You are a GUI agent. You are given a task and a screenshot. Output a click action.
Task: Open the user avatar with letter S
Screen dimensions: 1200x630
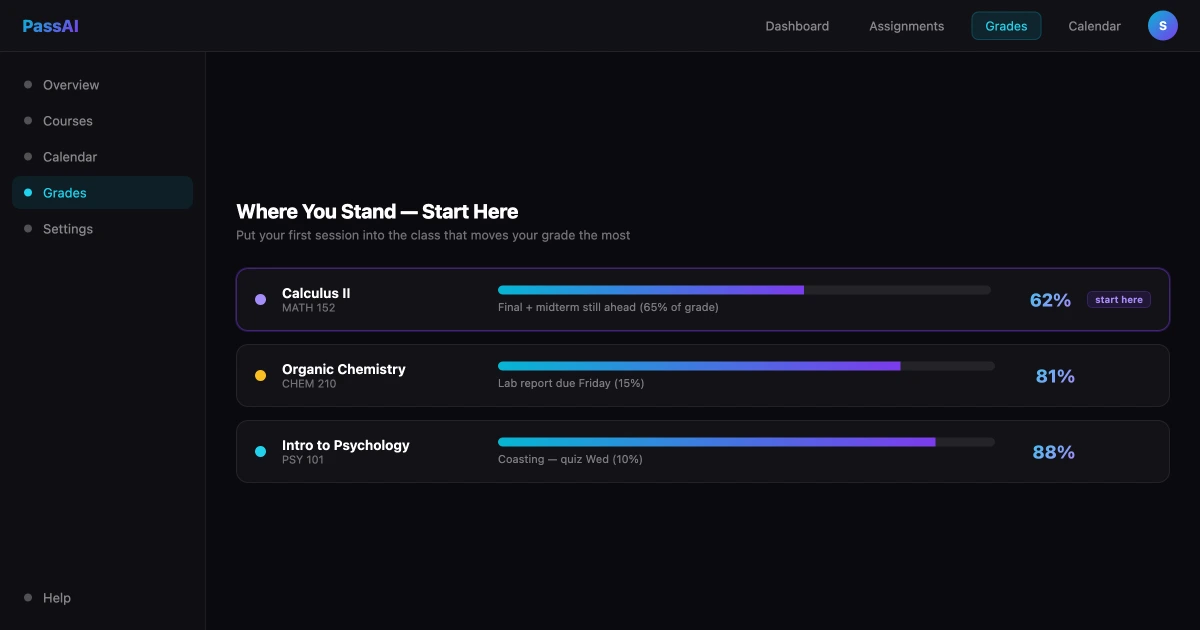(x=1163, y=26)
